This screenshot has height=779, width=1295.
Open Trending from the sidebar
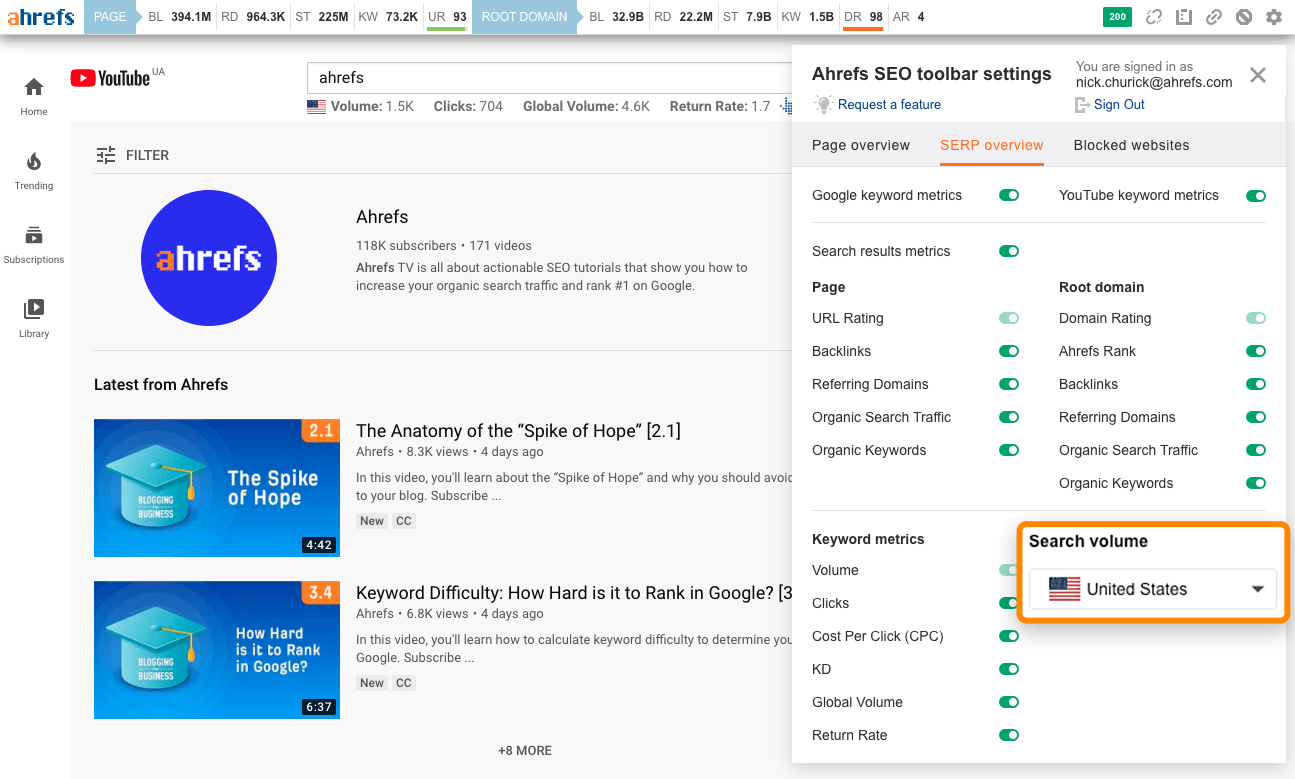(34, 170)
